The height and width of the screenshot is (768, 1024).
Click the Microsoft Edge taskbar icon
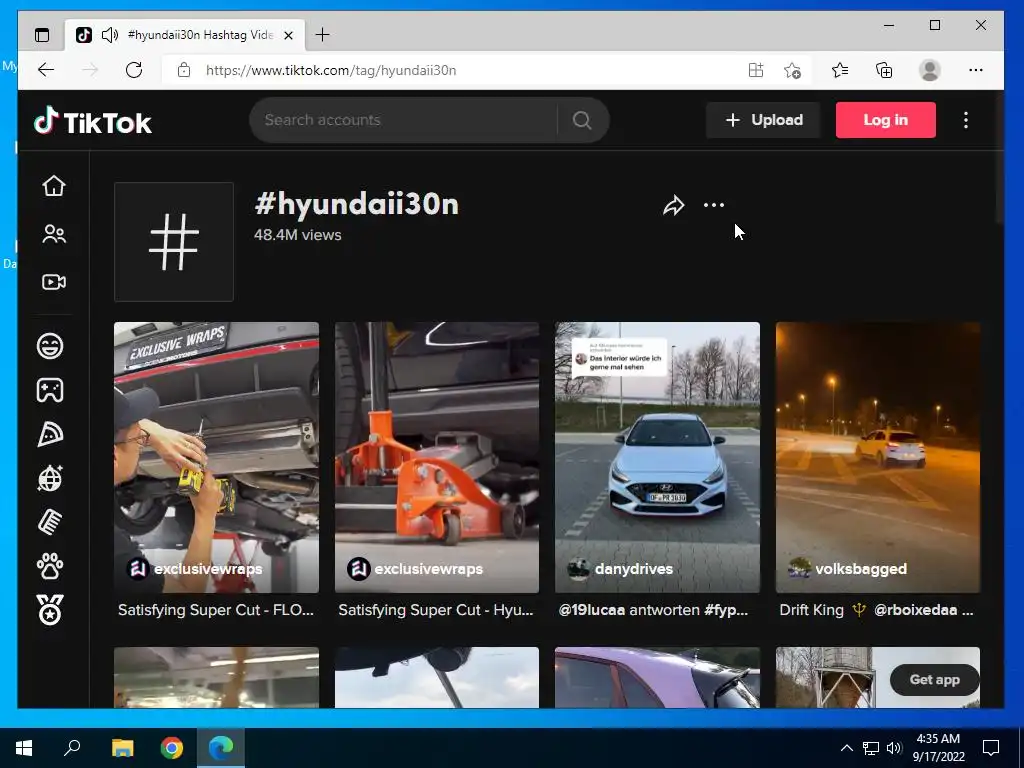click(221, 748)
